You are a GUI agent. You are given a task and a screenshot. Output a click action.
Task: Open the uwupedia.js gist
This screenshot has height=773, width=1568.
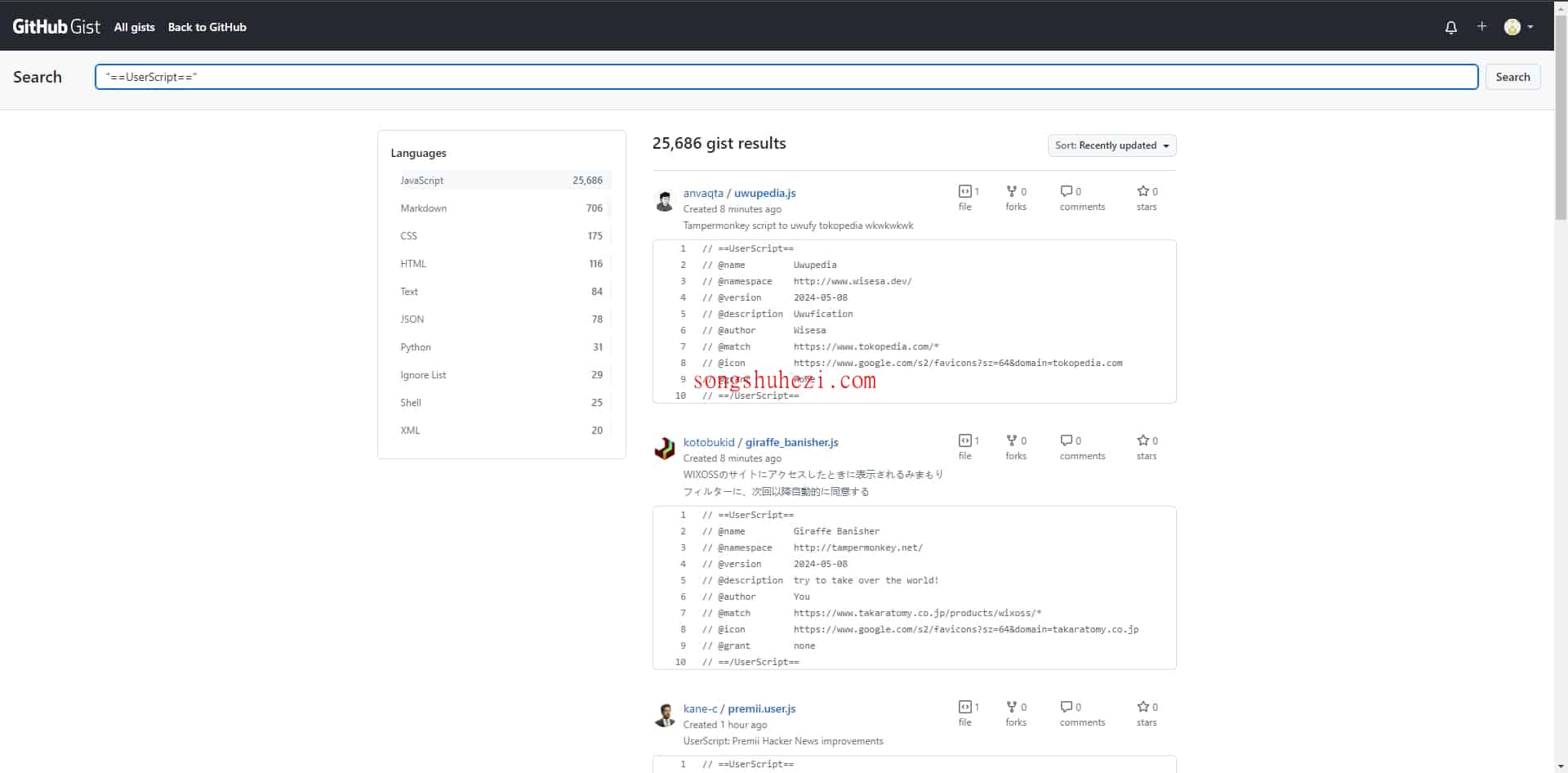point(764,193)
